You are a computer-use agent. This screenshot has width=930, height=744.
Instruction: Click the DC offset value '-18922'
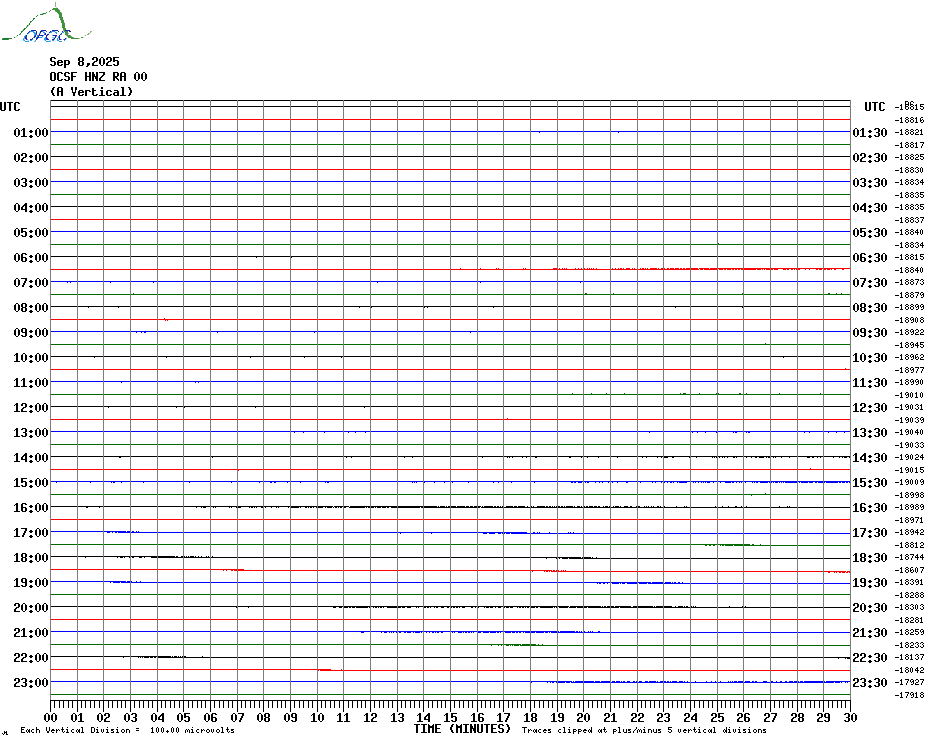point(909,332)
